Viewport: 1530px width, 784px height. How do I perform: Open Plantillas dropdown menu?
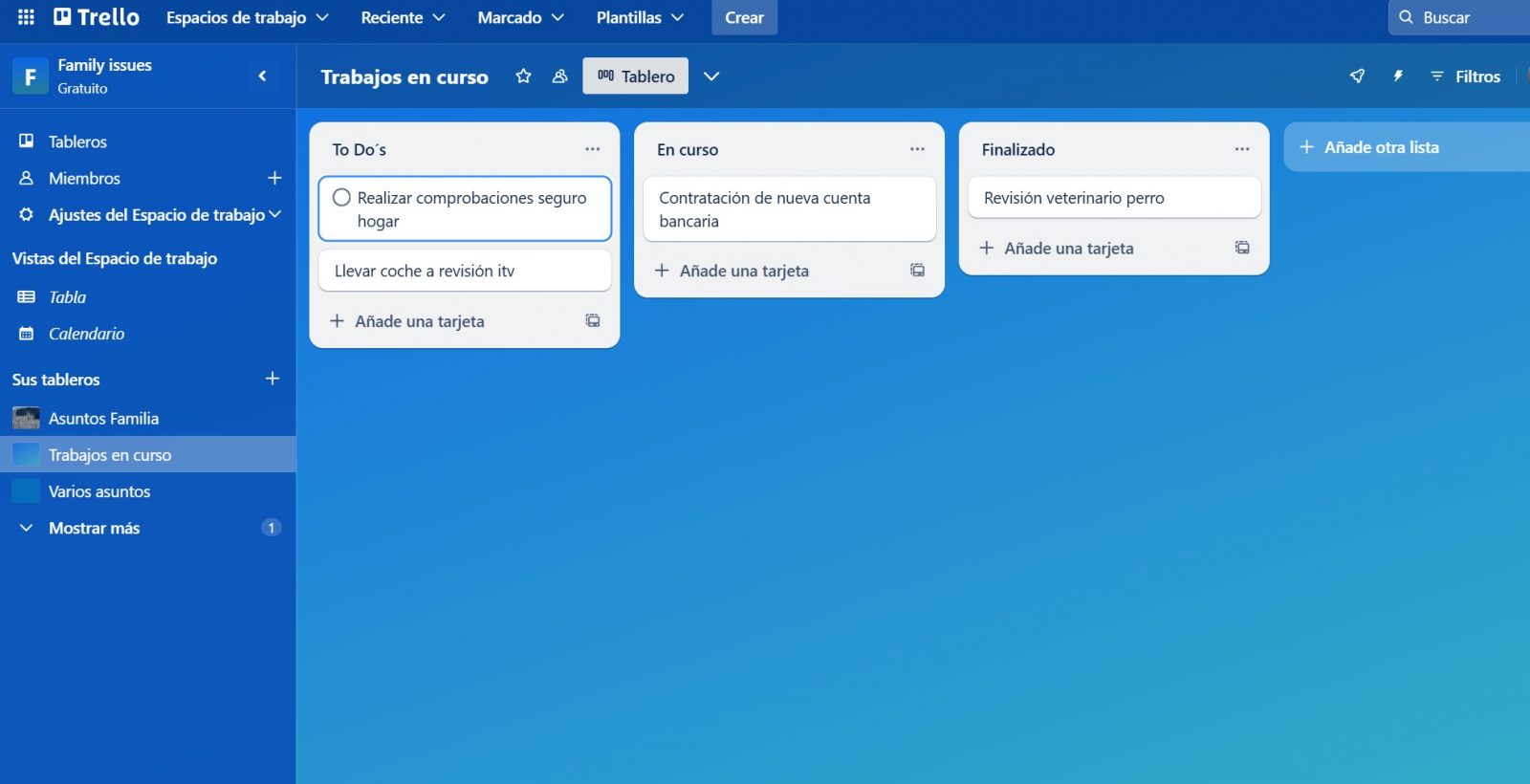click(640, 17)
